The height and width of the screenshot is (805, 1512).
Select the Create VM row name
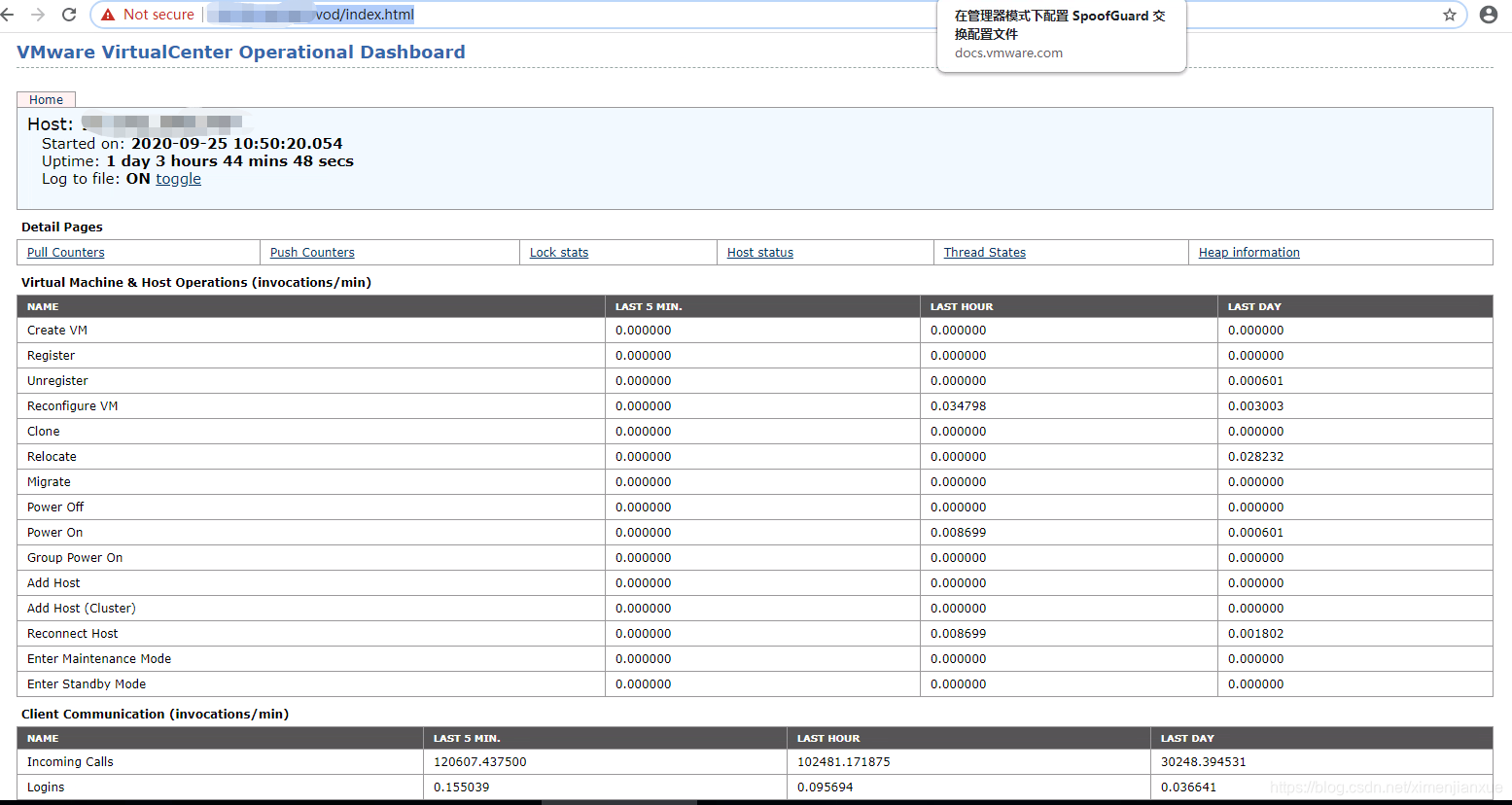pos(57,331)
